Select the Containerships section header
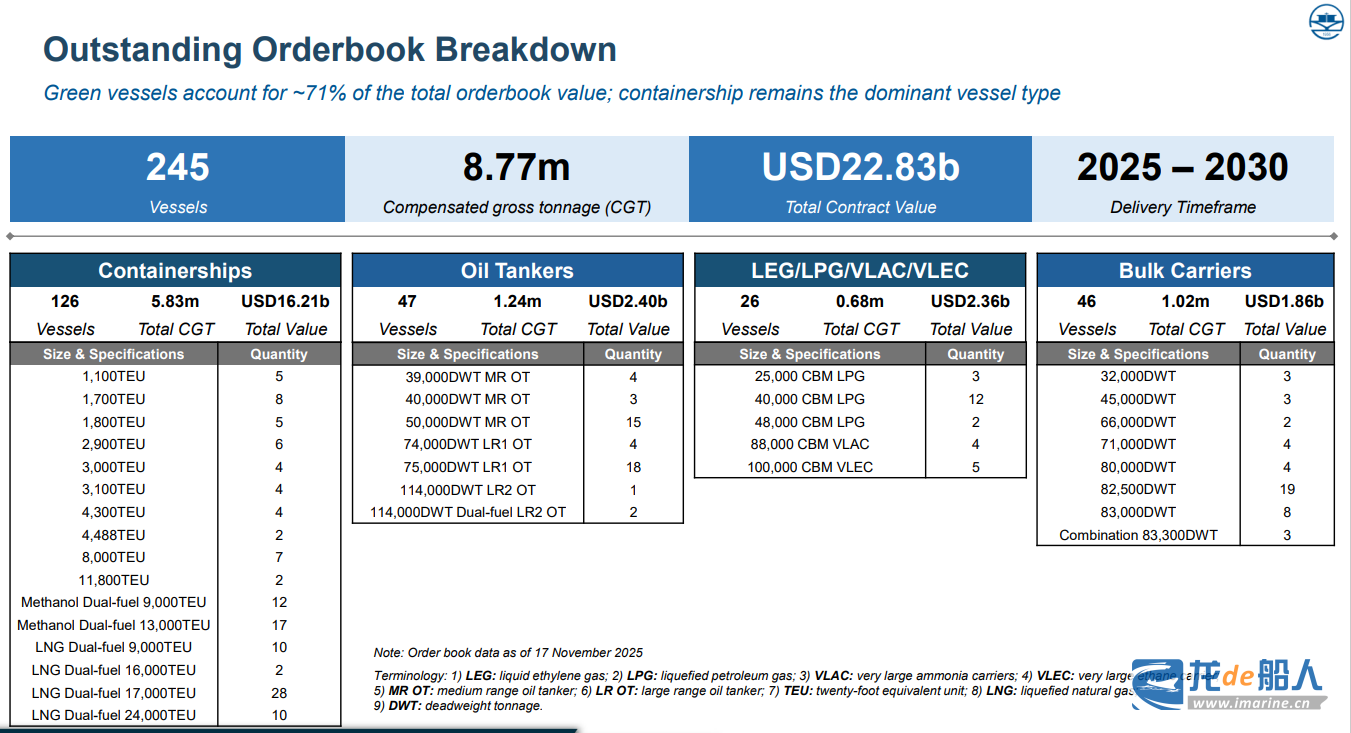 coord(175,271)
